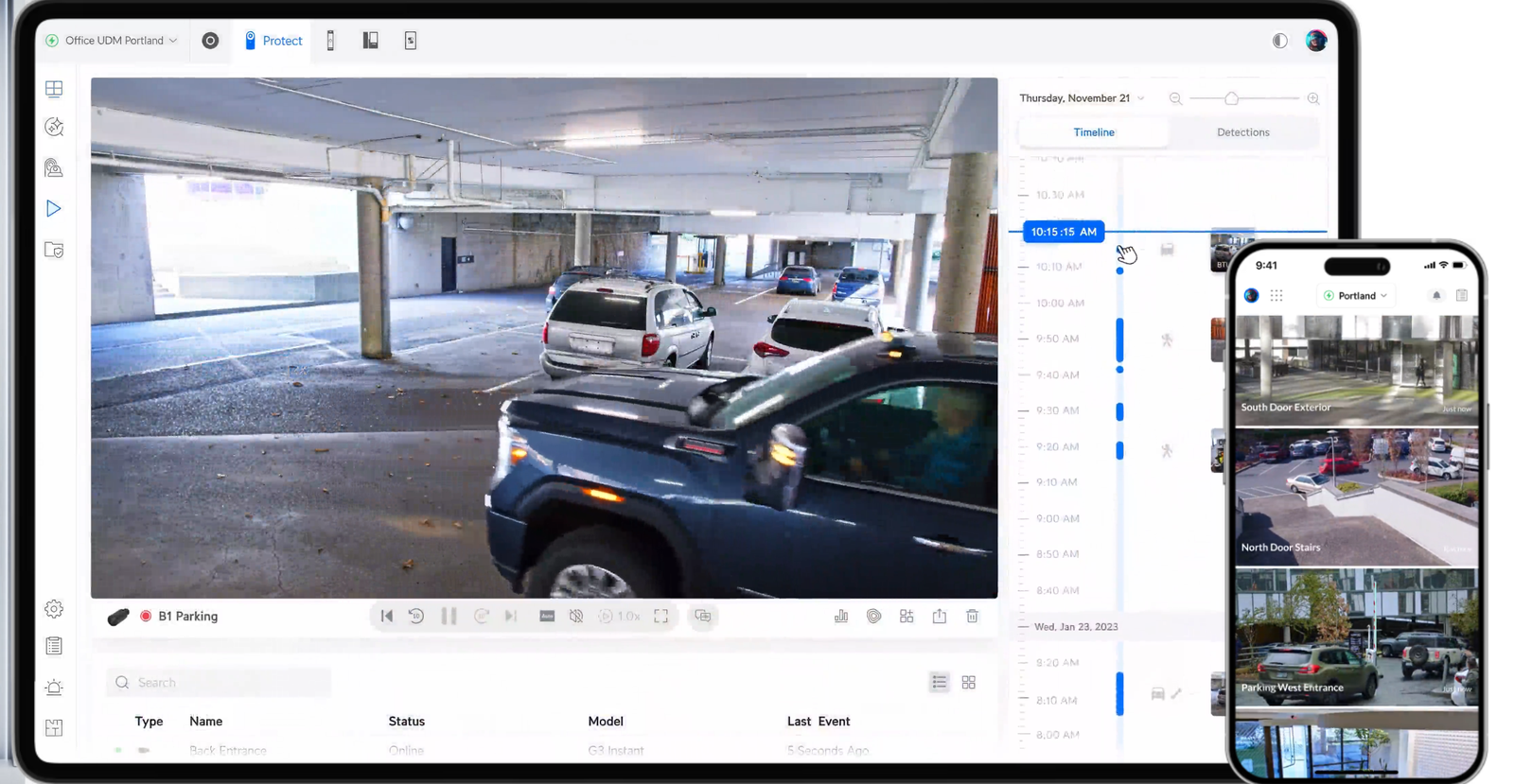1514x784 pixels.
Task: Select the Protect application tab
Action: click(x=273, y=41)
